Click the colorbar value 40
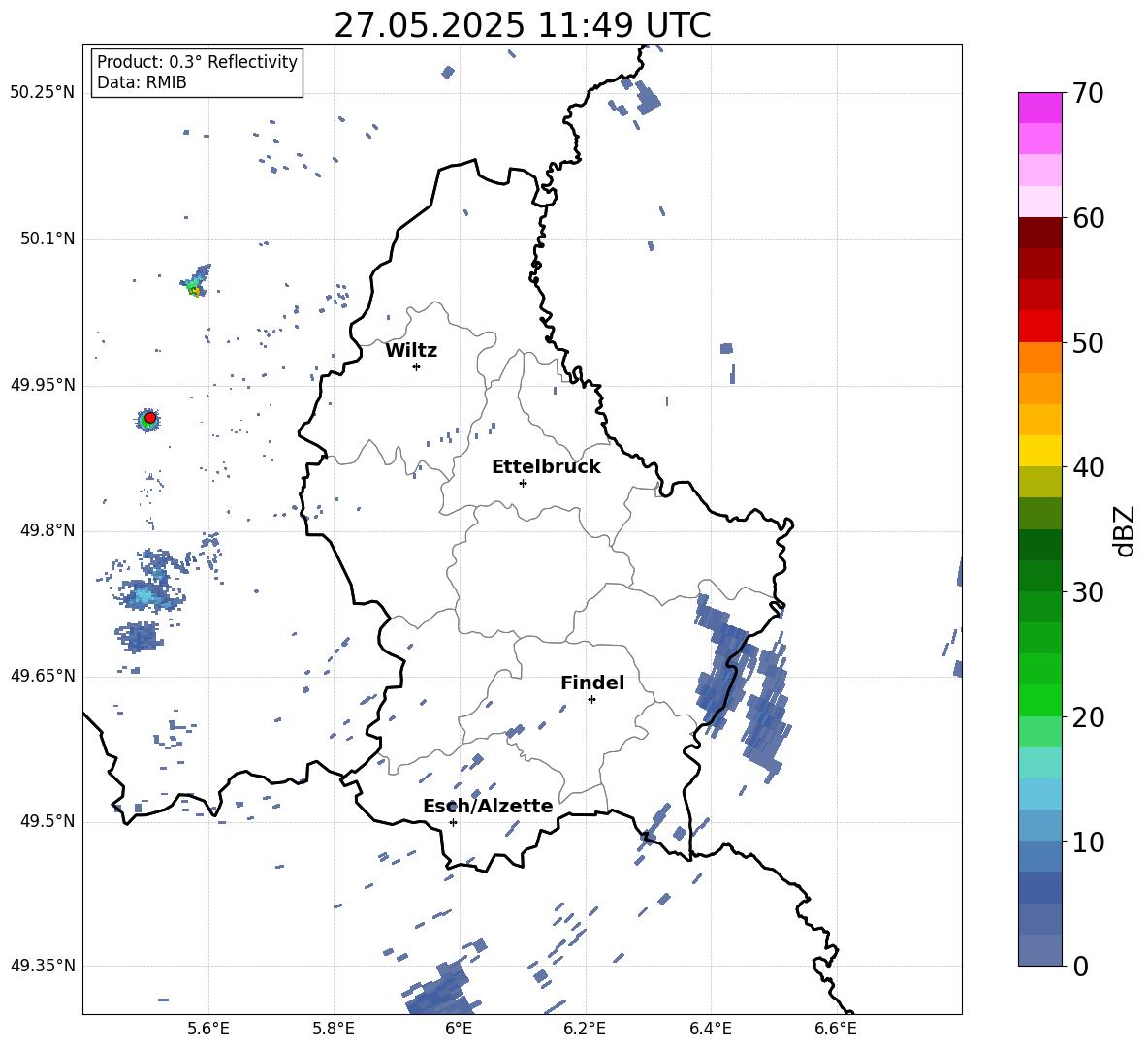The image size is (1148, 1048). click(x=1088, y=467)
